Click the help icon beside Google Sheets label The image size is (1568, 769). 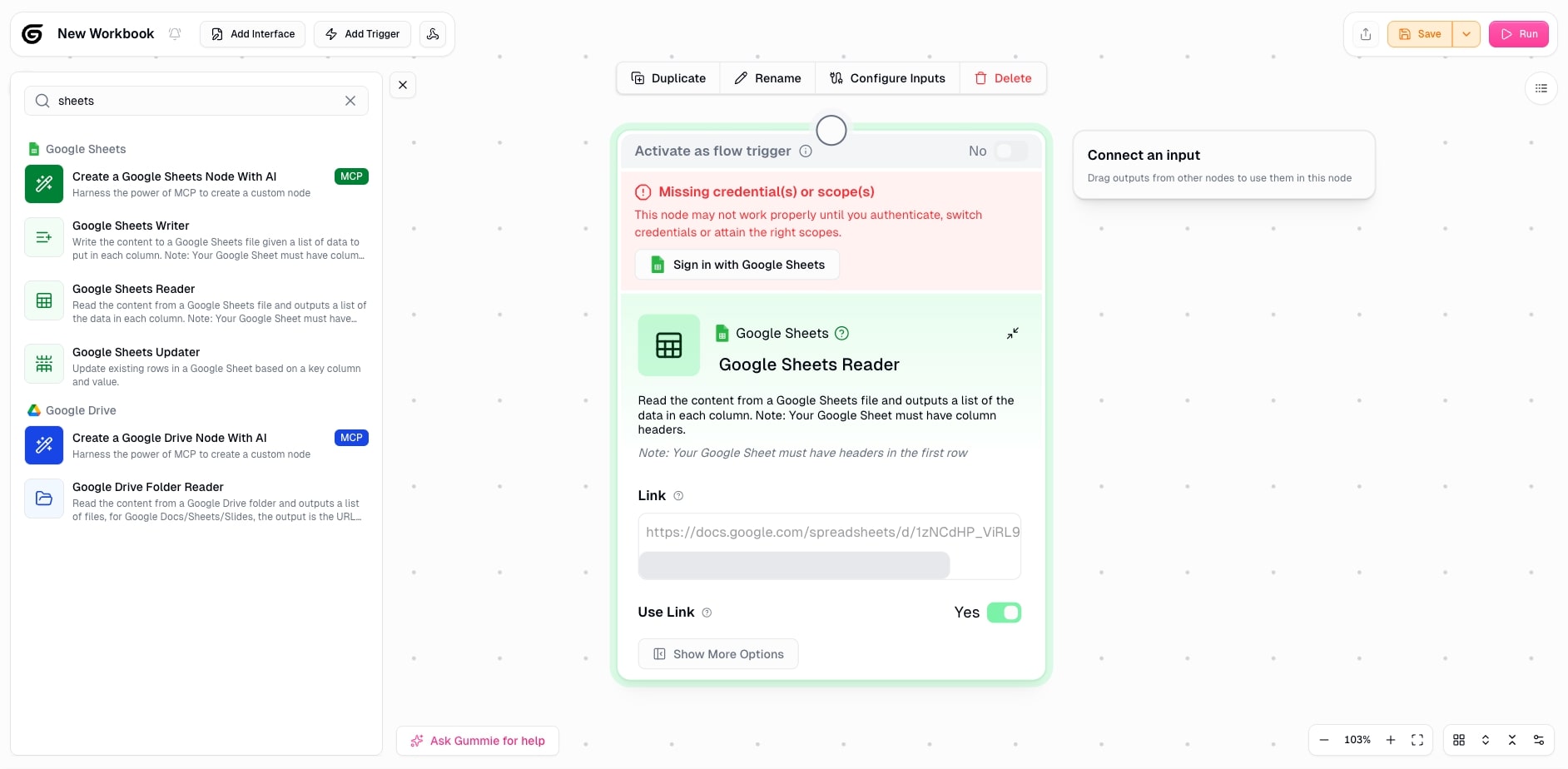[841, 333]
